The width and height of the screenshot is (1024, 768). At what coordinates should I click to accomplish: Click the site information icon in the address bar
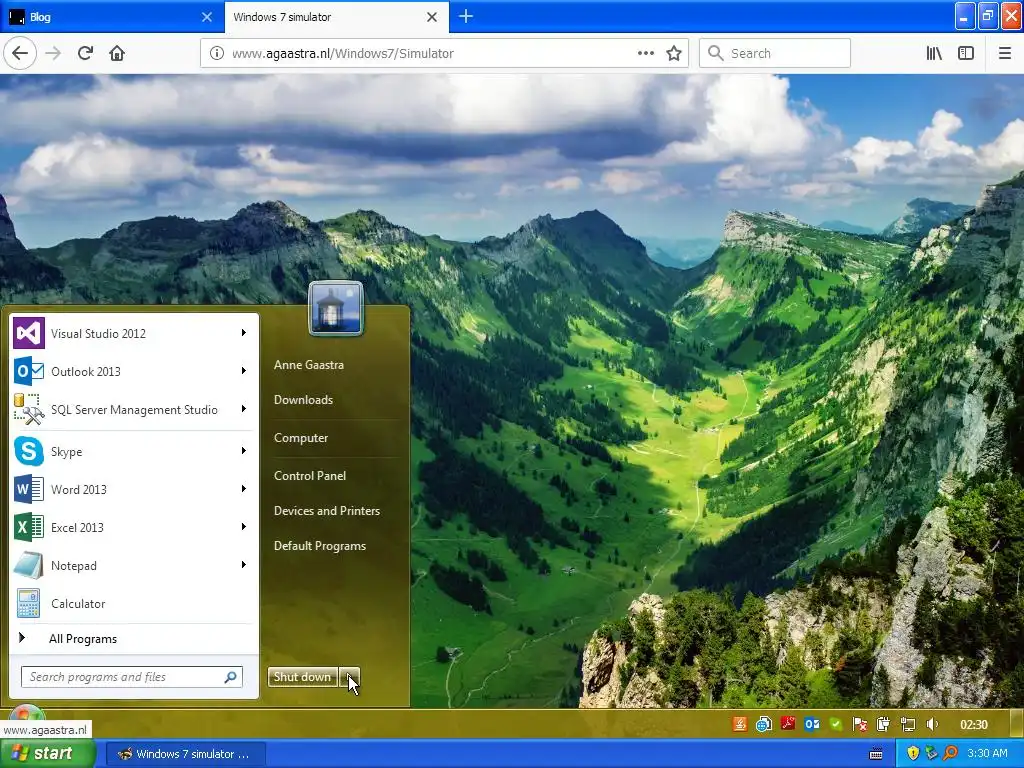click(217, 53)
